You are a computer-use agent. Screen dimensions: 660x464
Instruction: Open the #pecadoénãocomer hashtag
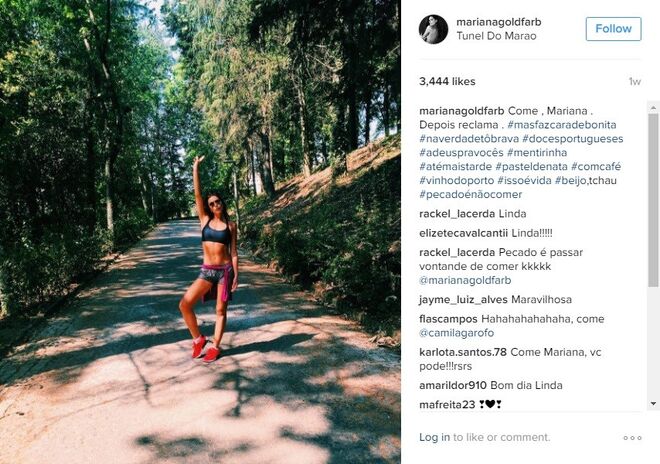[x=470, y=195]
